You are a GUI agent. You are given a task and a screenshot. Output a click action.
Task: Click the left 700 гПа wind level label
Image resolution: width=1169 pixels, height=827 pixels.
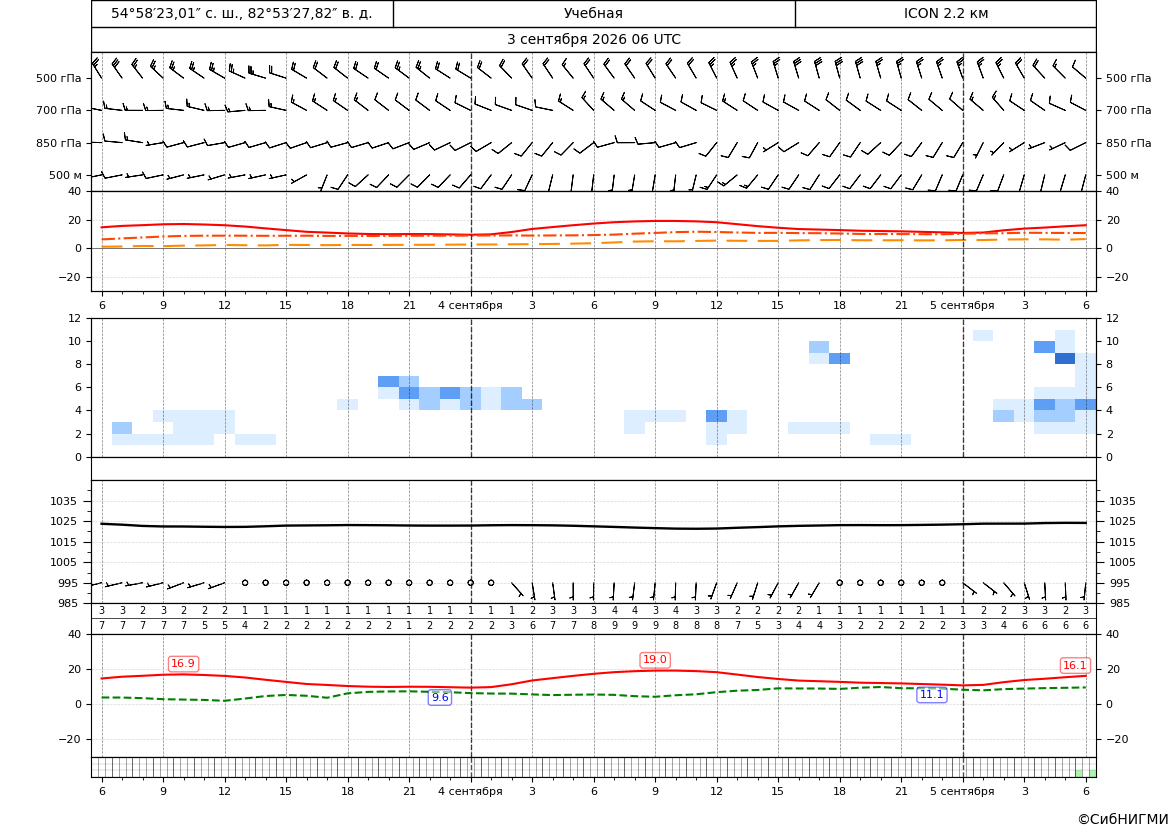(x=59, y=110)
